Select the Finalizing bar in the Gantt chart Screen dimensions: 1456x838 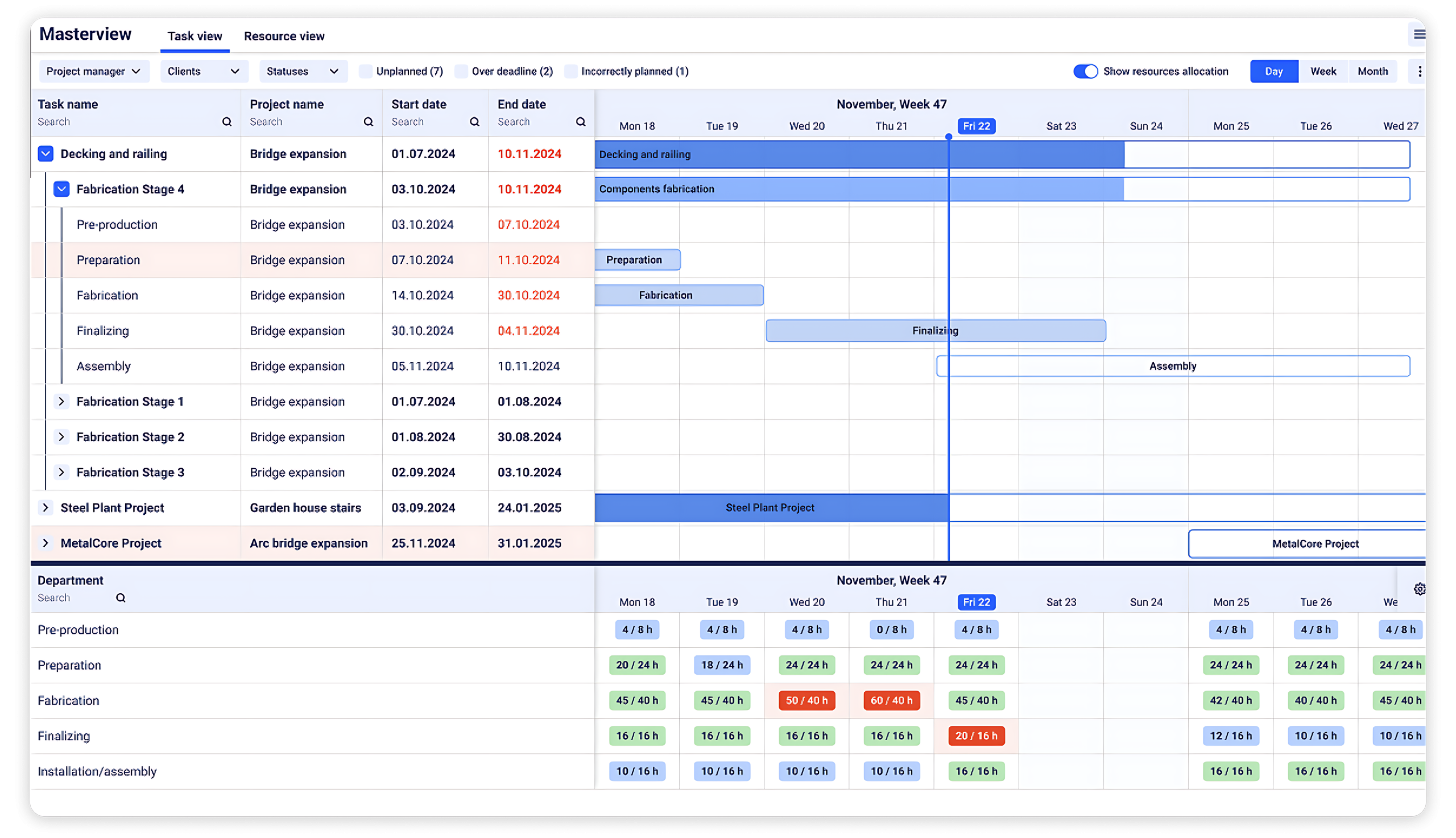tap(935, 331)
